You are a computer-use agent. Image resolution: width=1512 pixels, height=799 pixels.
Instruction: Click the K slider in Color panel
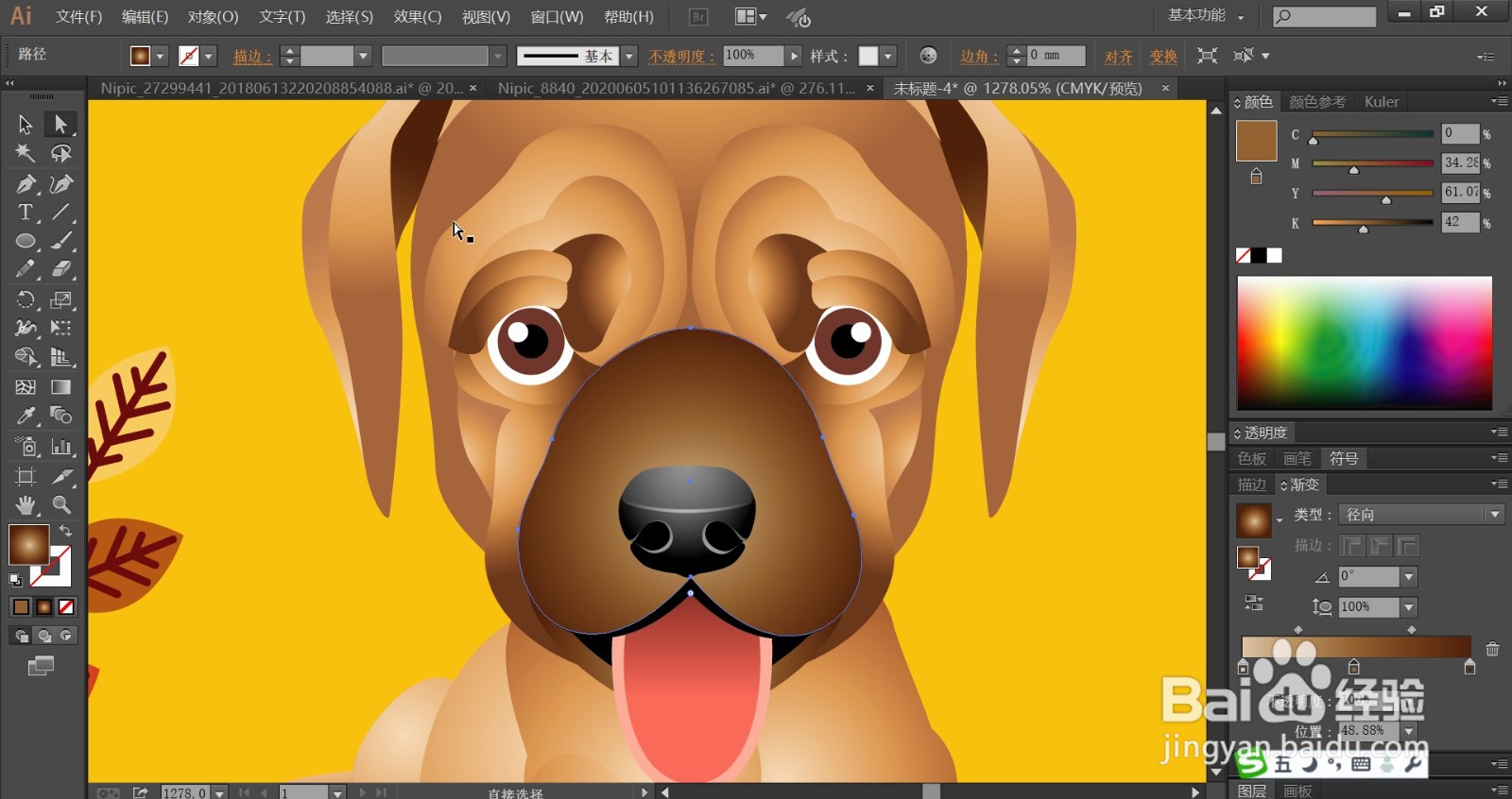(1372, 223)
